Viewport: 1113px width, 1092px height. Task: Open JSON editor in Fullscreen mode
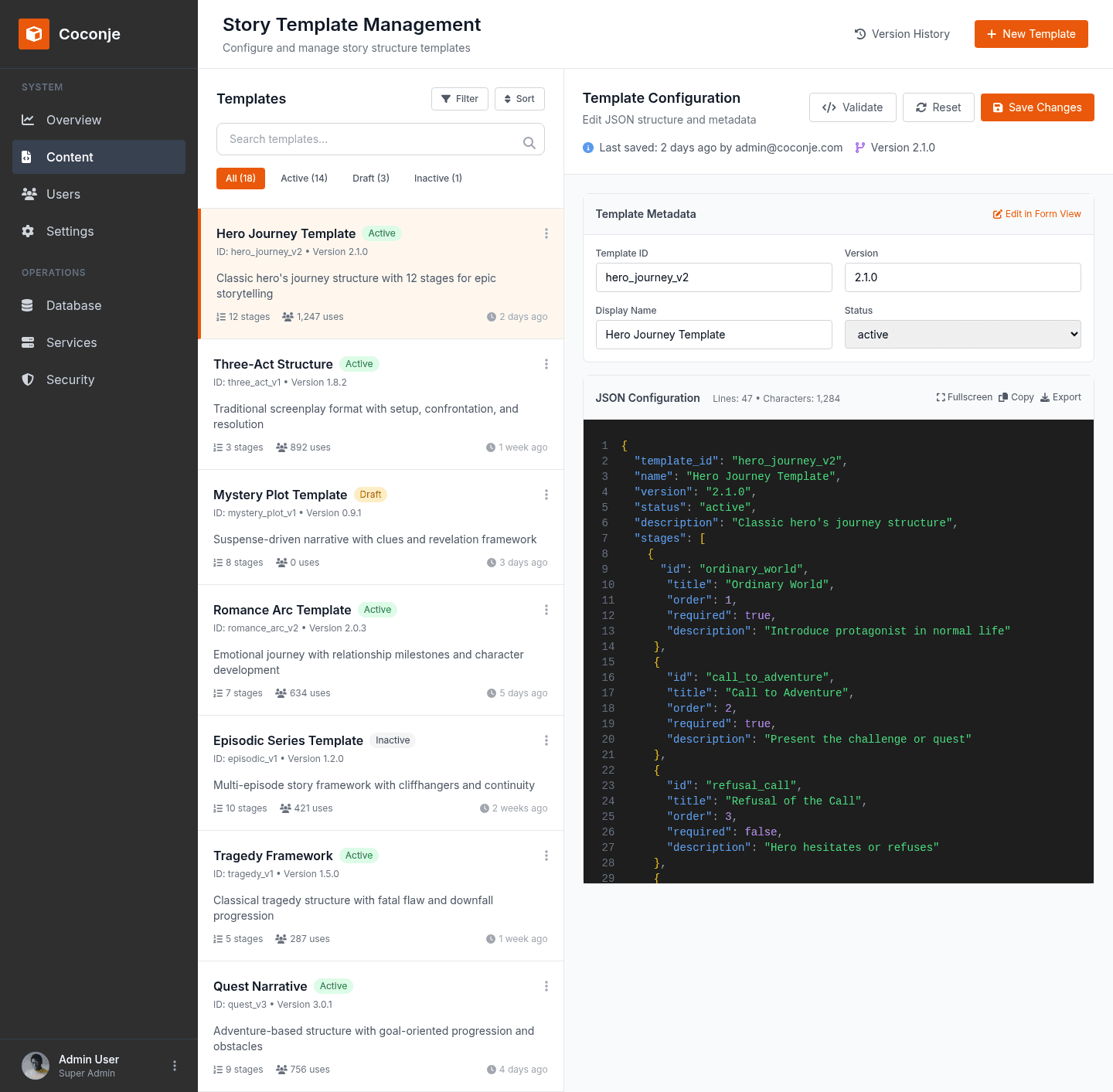pos(964,396)
